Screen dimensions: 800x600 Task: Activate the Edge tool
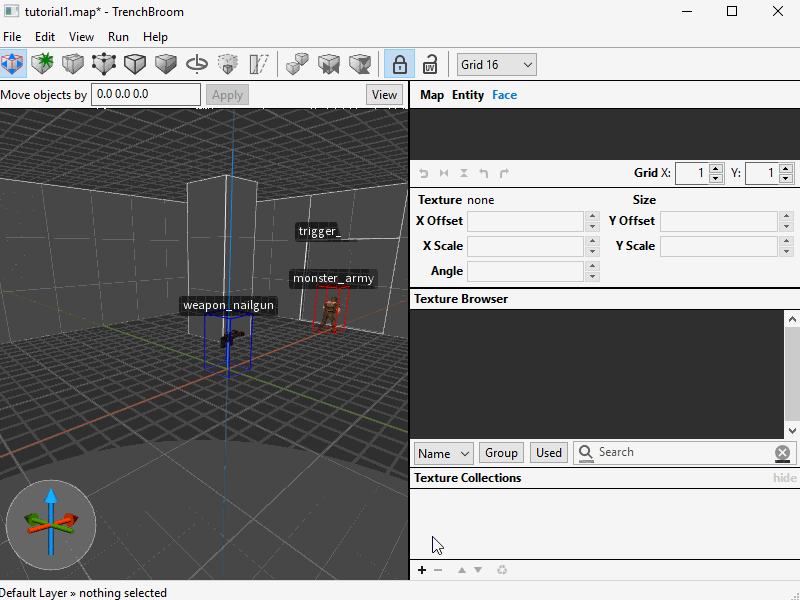click(x=135, y=64)
